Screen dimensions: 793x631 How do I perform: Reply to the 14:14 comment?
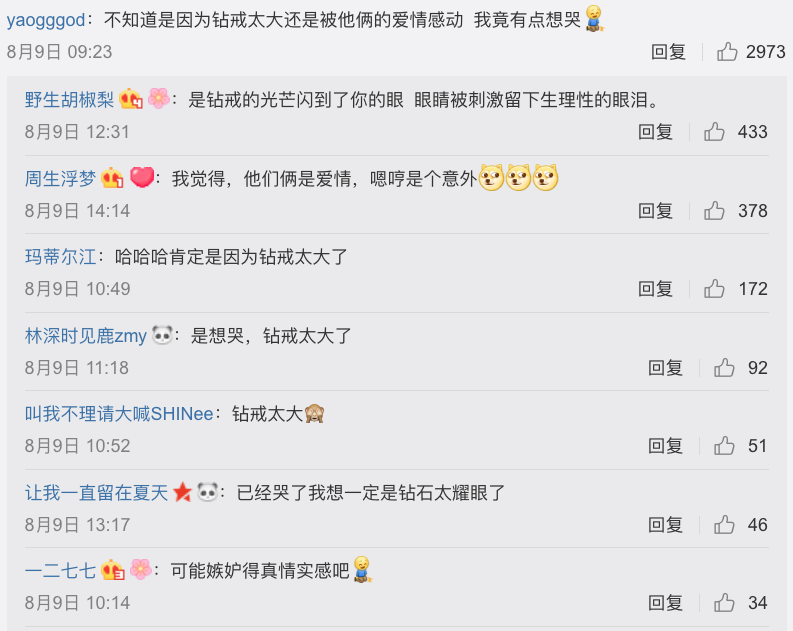coord(655,210)
